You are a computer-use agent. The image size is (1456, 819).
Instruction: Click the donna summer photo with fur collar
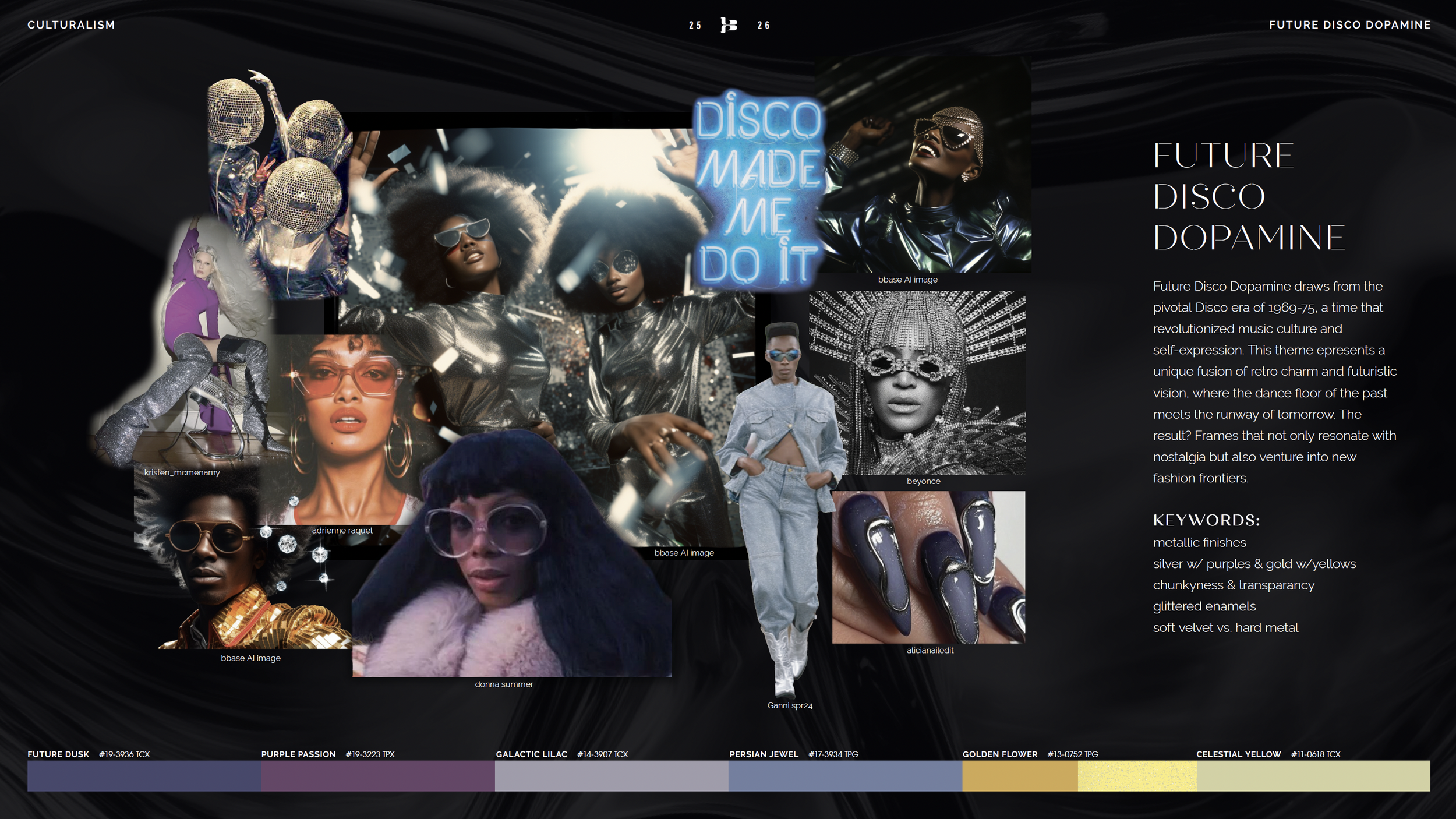(512, 553)
